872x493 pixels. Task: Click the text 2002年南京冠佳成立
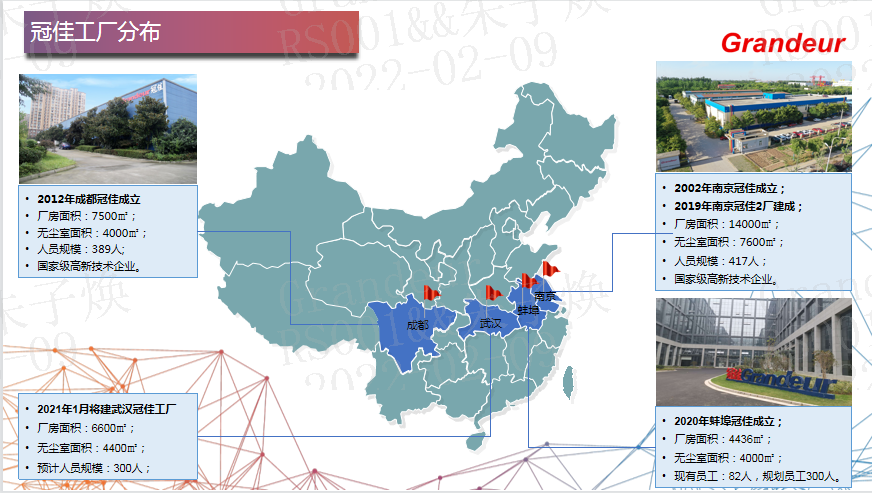pyautogui.click(x=729, y=188)
